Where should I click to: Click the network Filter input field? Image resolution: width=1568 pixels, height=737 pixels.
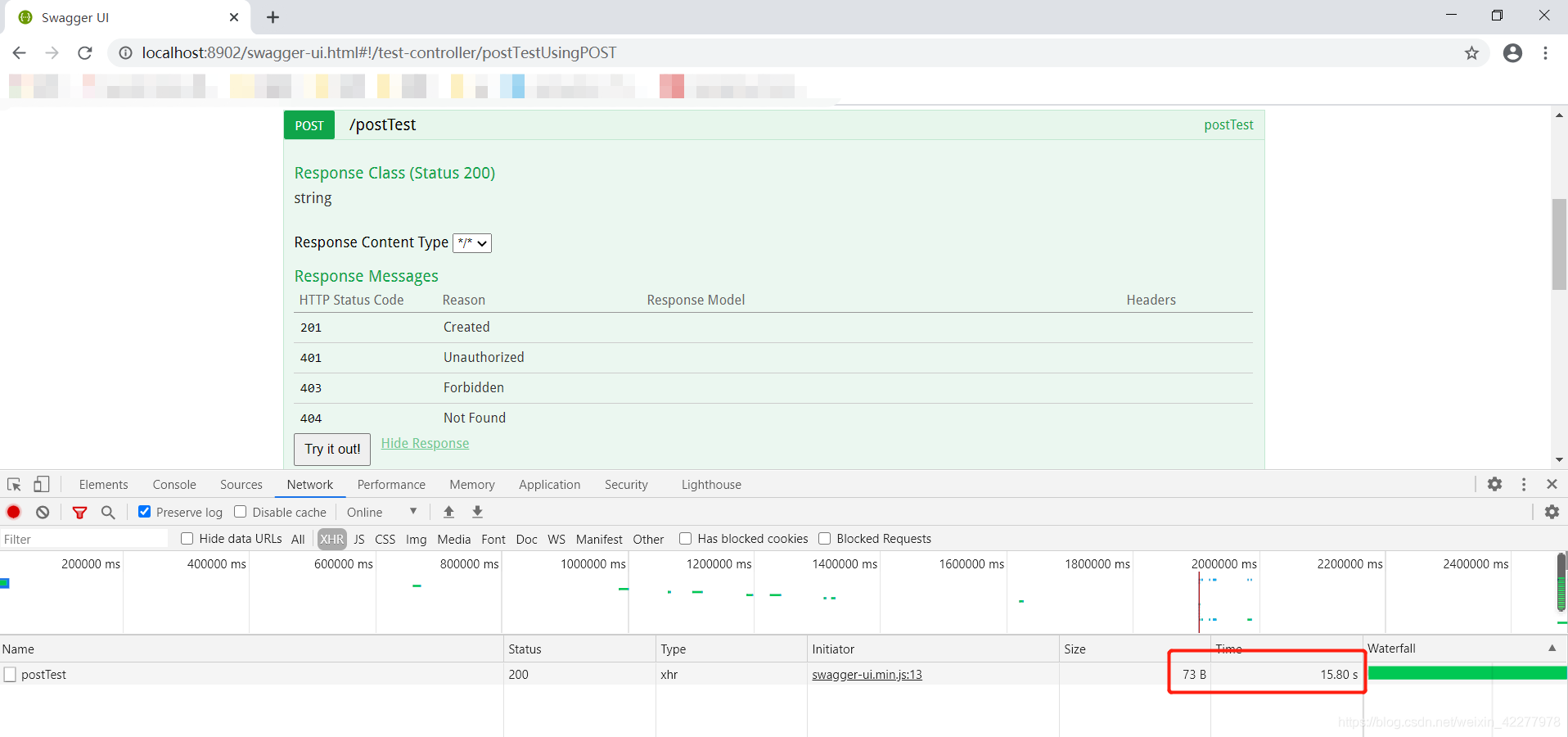84,539
